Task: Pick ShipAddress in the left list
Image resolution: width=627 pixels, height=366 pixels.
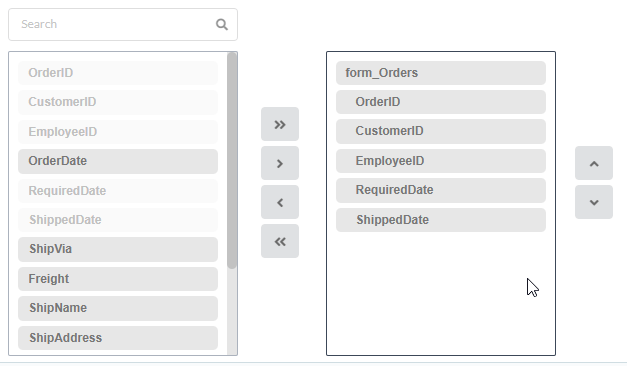Action: (118, 338)
